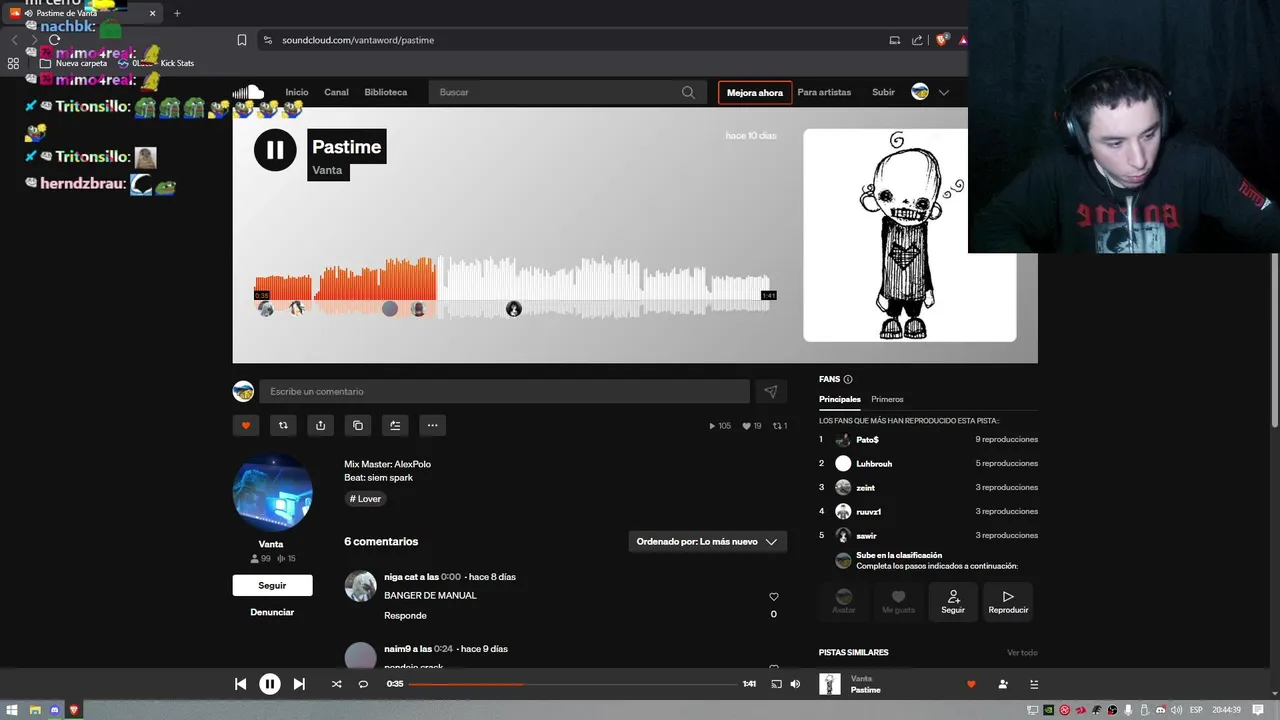The height and width of the screenshot is (720, 1280).
Task: Show the FANS info tooltip icon
Action: 848,379
